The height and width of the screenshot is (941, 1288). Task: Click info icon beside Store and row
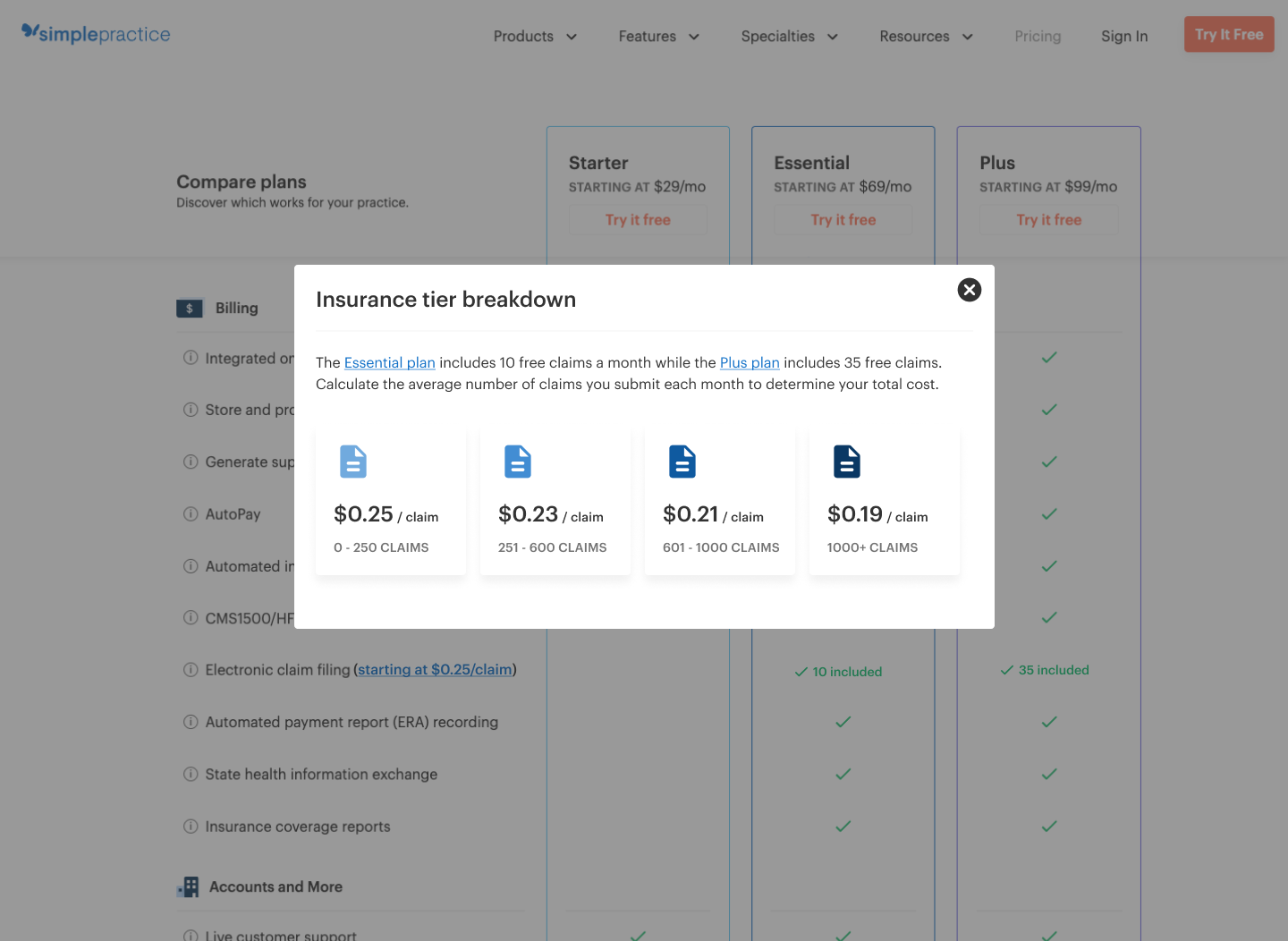coord(191,410)
